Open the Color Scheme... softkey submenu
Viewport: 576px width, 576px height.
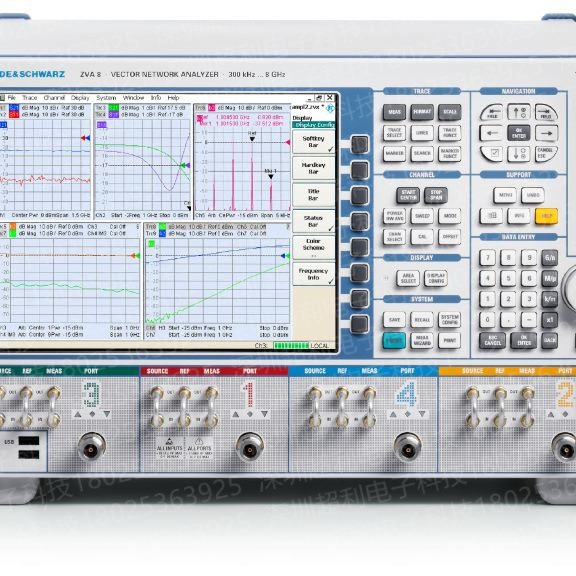(313, 247)
